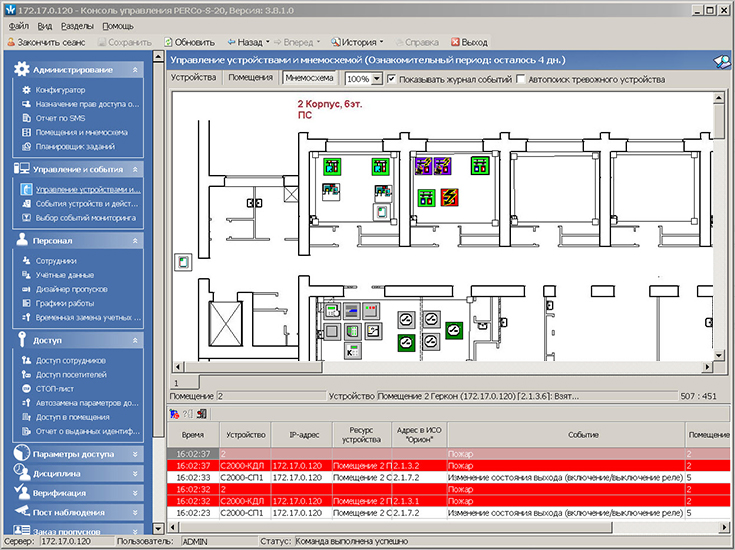Click the third icon in event log toolbar
735x550 pixels.
(201, 413)
